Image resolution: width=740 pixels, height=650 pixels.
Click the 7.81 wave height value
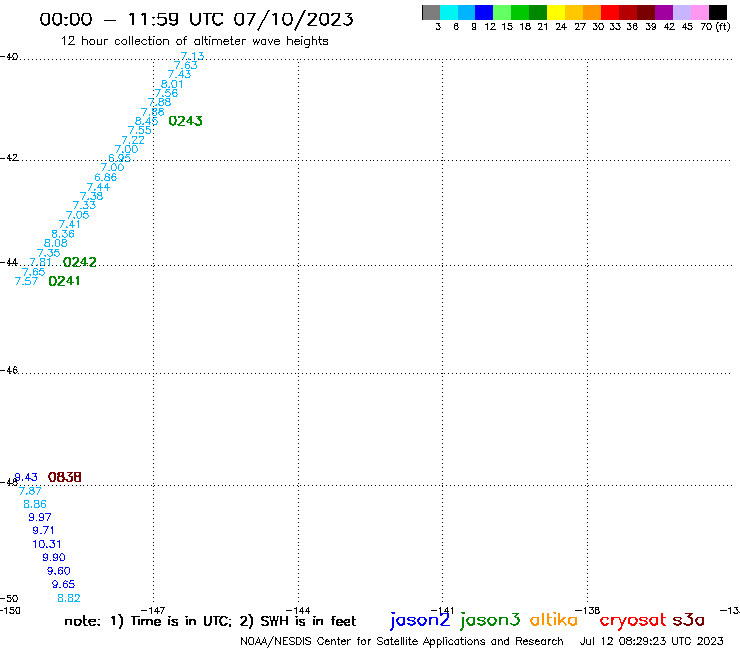41,262
